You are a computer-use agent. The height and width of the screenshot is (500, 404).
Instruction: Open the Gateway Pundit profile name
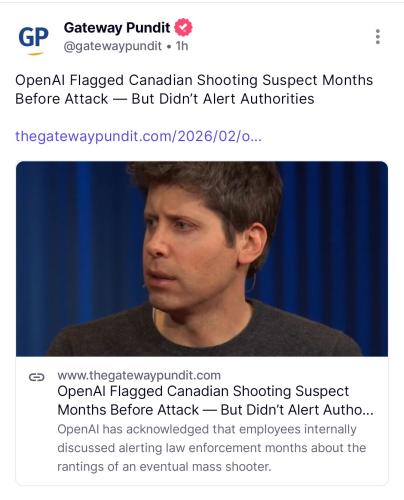[117, 28]
